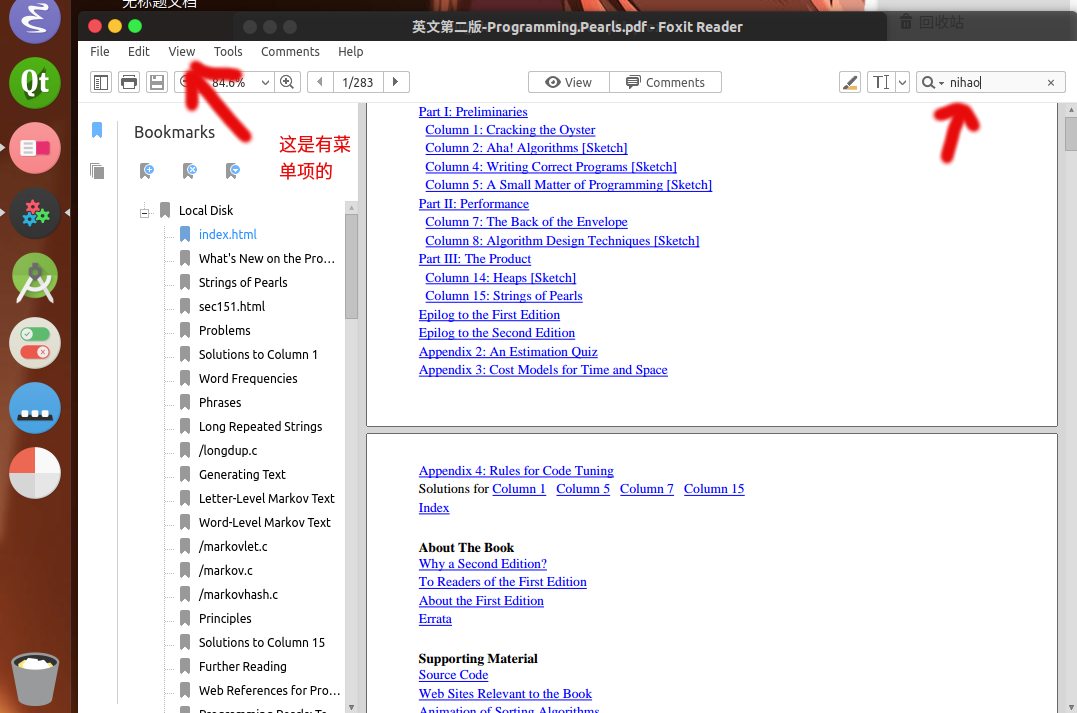This screenshot has height=713, width=1077.
Task: Open the Bookmarks panel sidebar icon
Action: pyautogui.click(x=97, y=130)
